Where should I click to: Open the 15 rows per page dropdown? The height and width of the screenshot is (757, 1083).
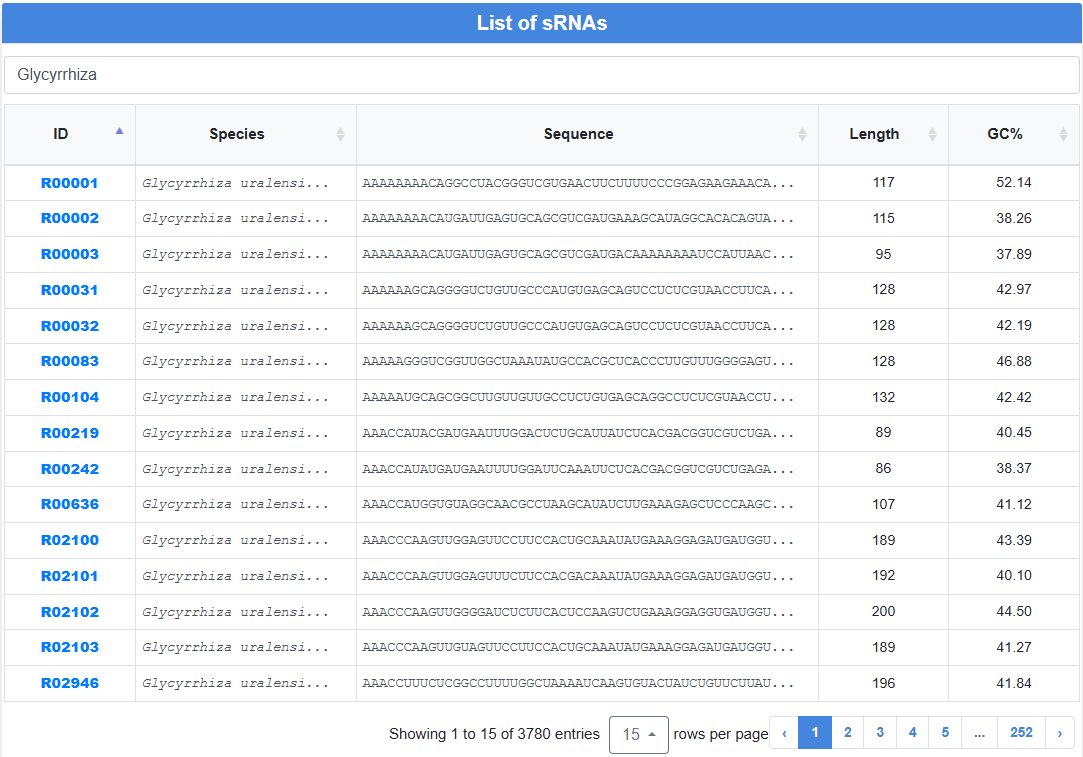pos(639,734)
